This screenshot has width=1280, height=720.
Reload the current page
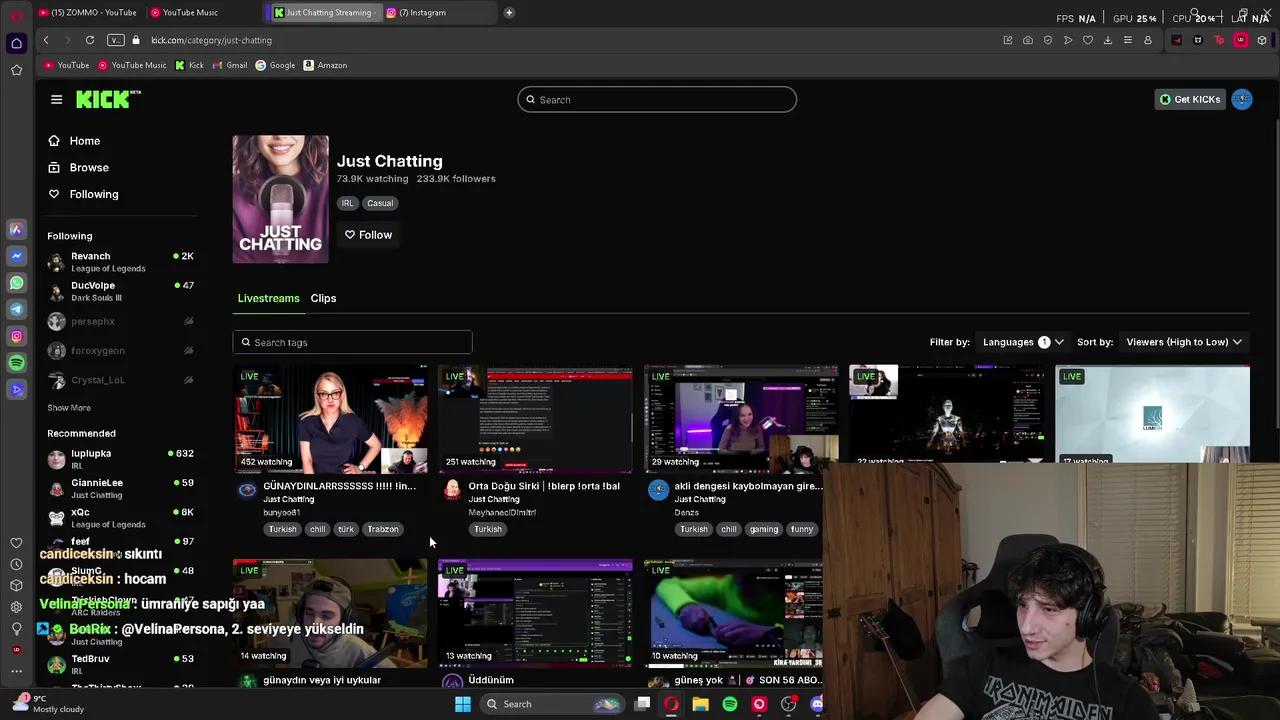tap(90, 40)
